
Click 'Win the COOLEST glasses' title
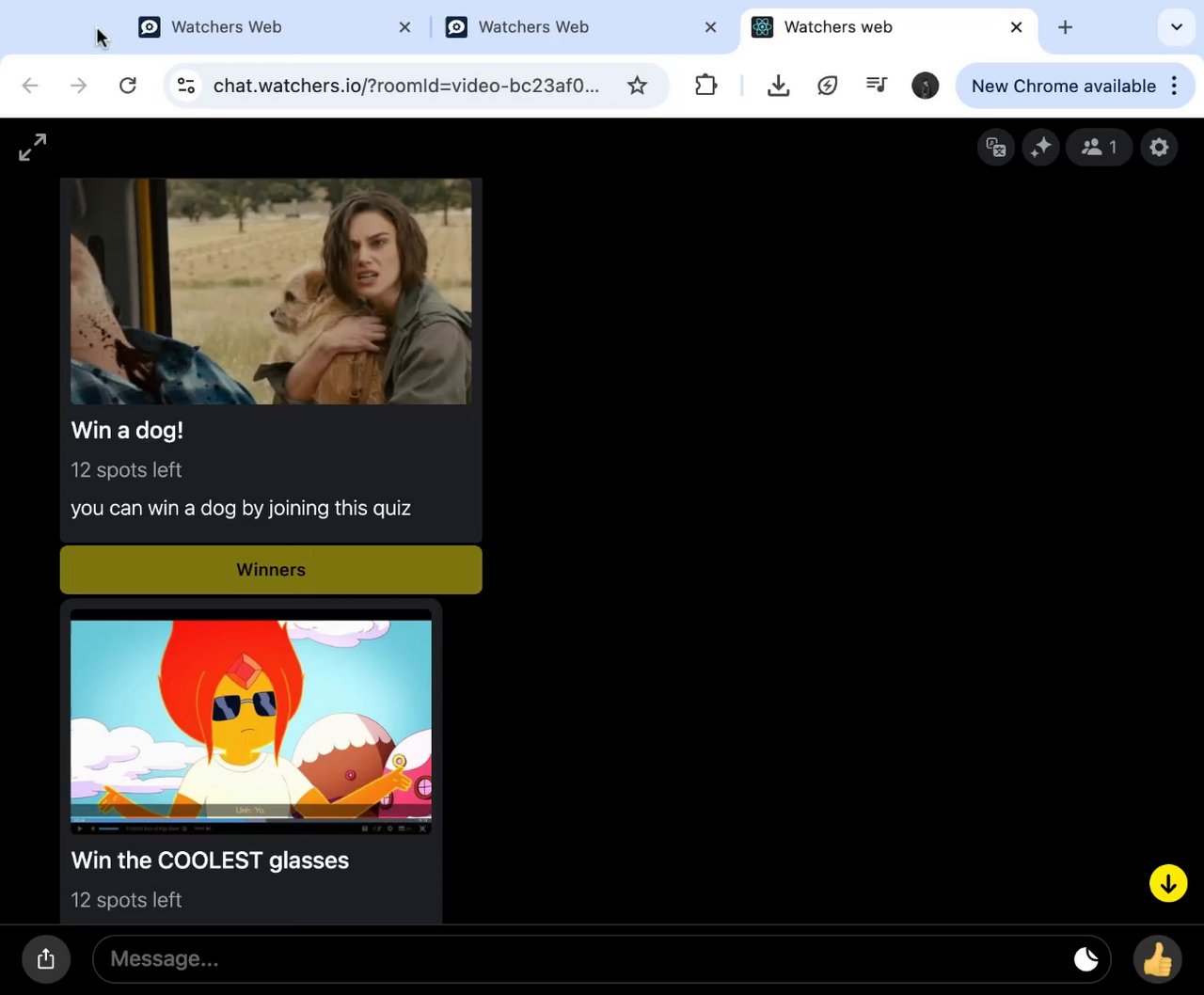pos(210,861)
